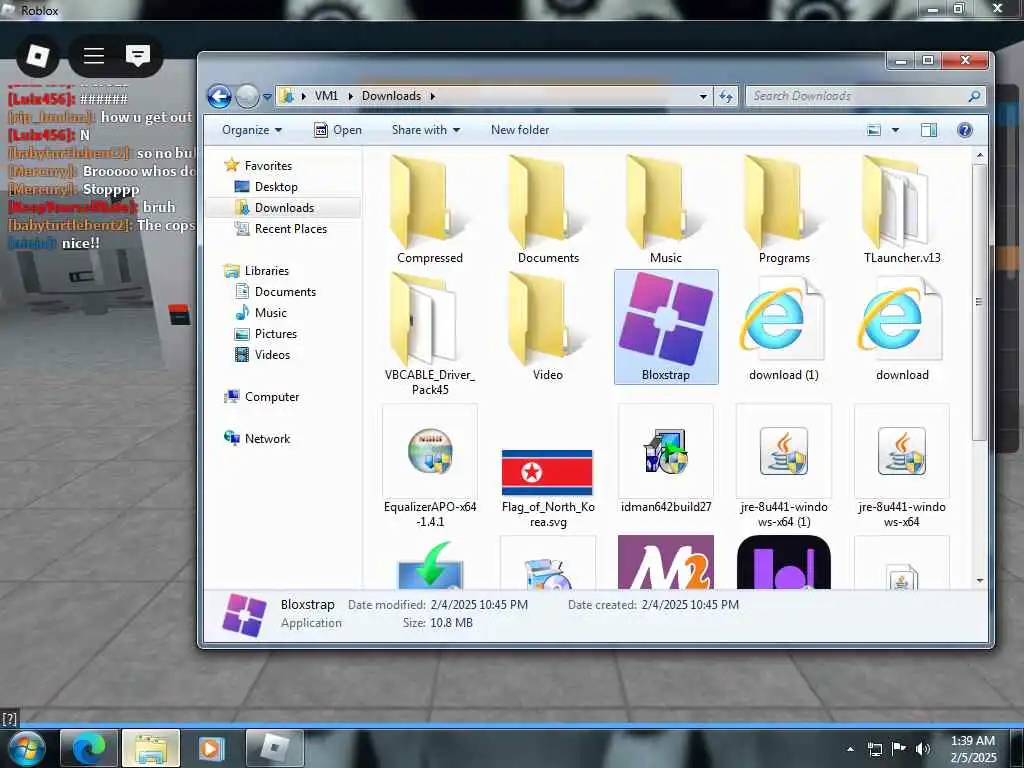Select the green arrow installer icon
1024x768 pixels.
click(430, 565)
